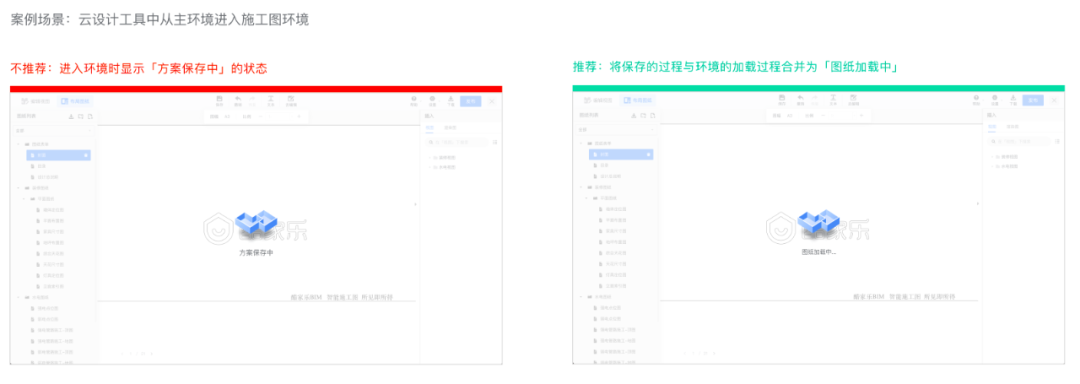Click the '图纸加载中...' loading label
This screenshot has width=1080, height=384.
[x=819, y=253]
